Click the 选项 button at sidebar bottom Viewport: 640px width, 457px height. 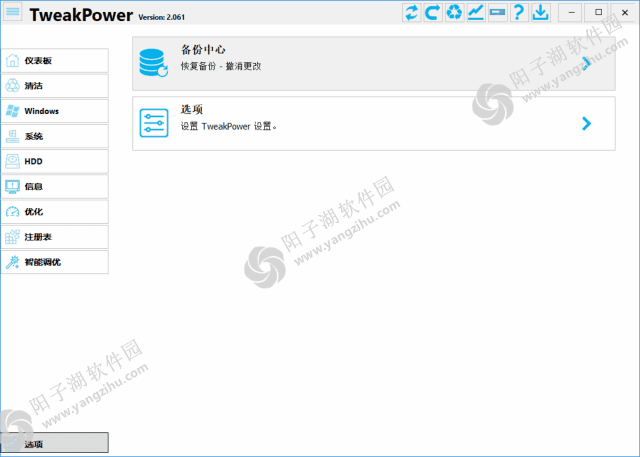point(55,443)
